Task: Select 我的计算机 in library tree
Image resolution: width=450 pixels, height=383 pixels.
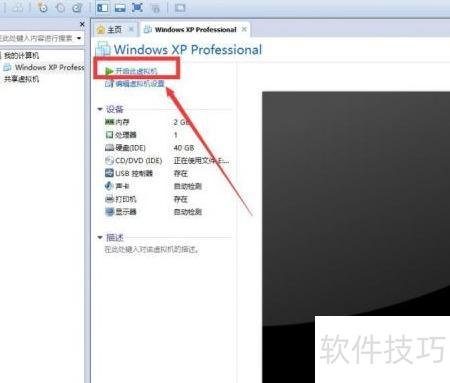Action: [x=21, y=55]
